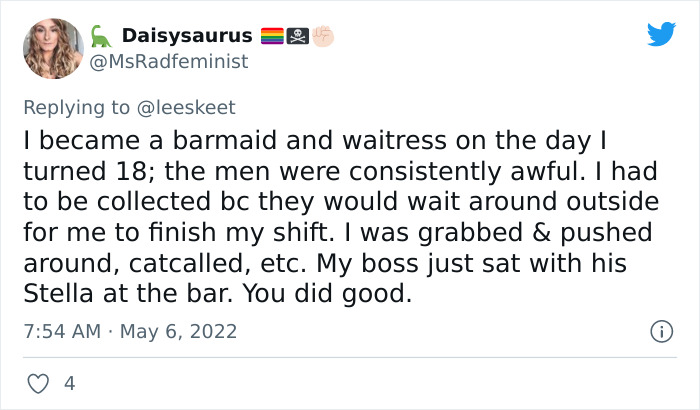
Task: Click the Daisysaurus display name
Action: [x=187, y=36]
